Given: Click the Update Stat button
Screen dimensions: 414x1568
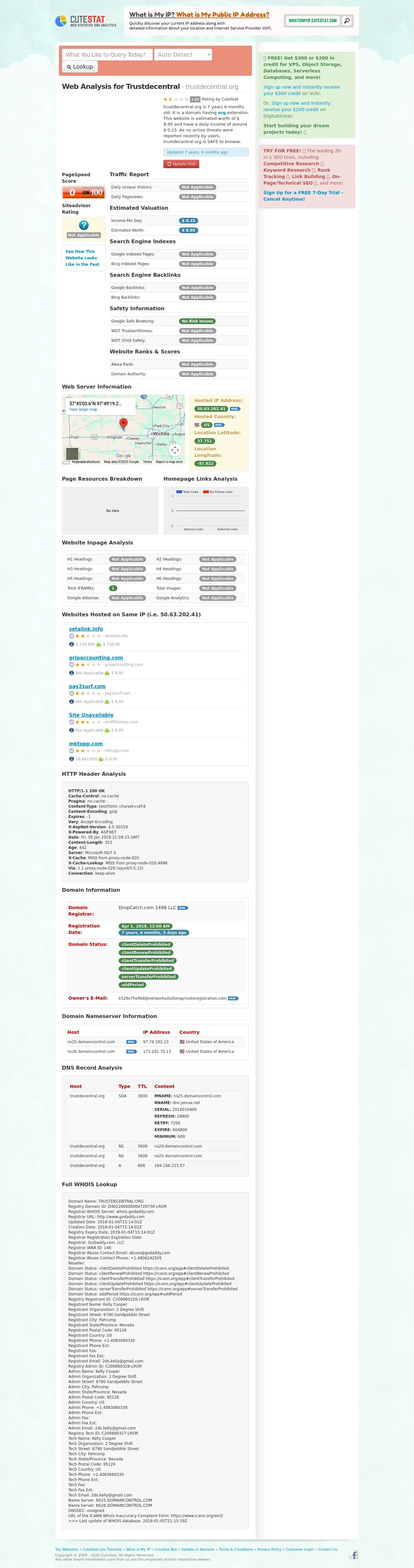Looking at the screenshot, I should tap(182, 164).
